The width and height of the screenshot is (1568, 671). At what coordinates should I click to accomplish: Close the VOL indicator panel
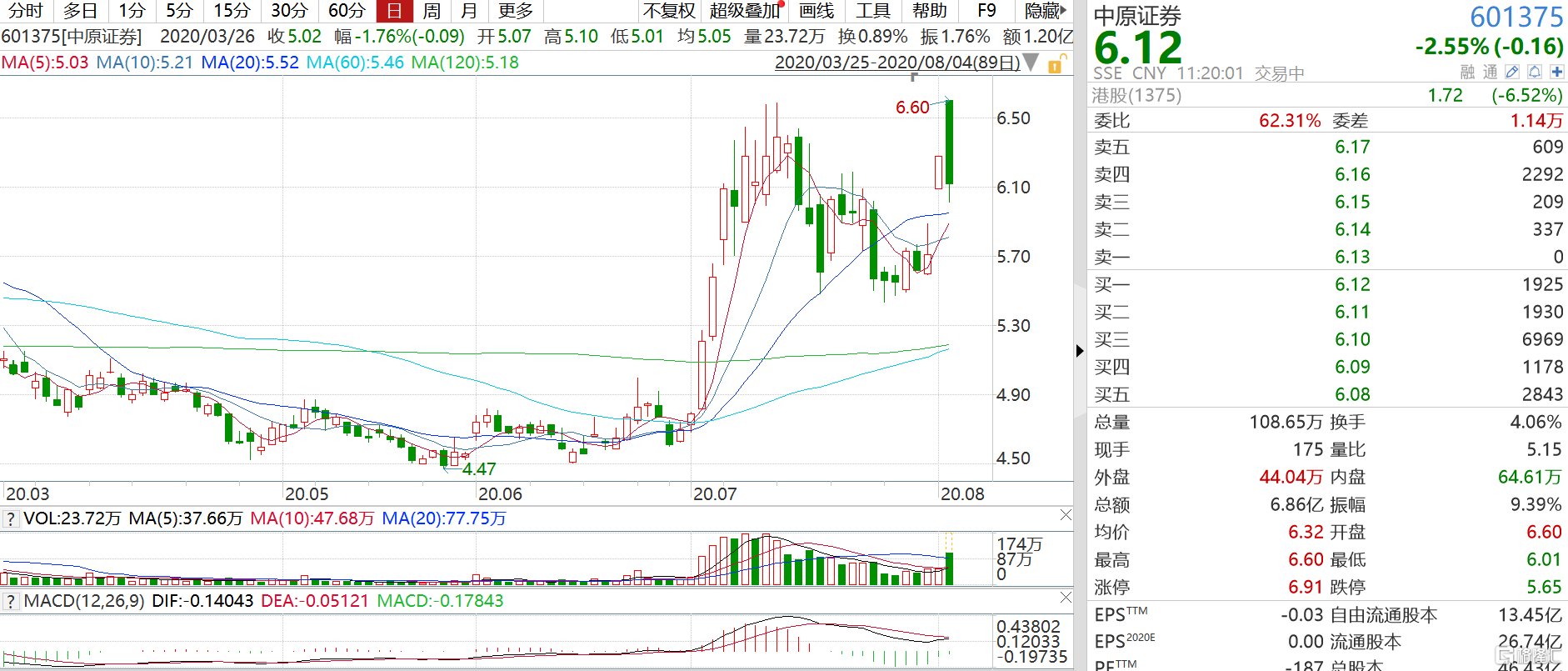click(x=1066, y=515)
